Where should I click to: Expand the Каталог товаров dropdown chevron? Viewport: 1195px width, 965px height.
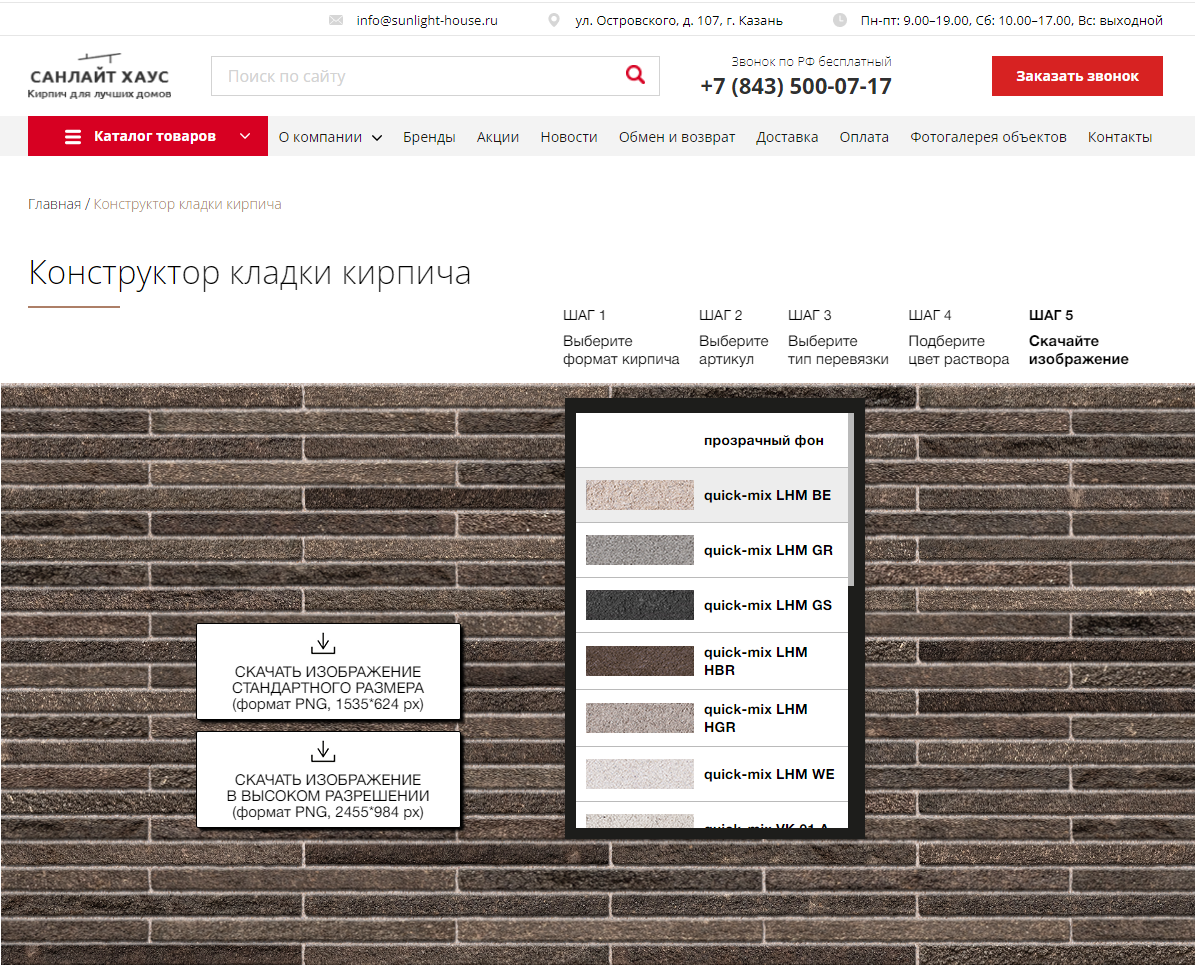245,136
